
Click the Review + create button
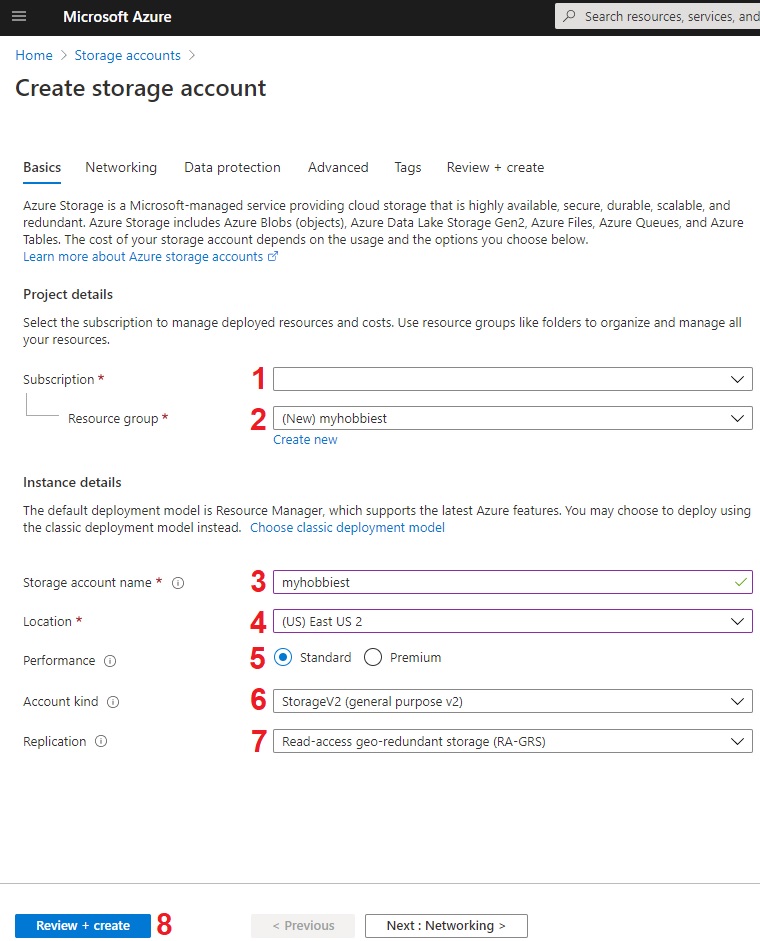click(83, 925)
